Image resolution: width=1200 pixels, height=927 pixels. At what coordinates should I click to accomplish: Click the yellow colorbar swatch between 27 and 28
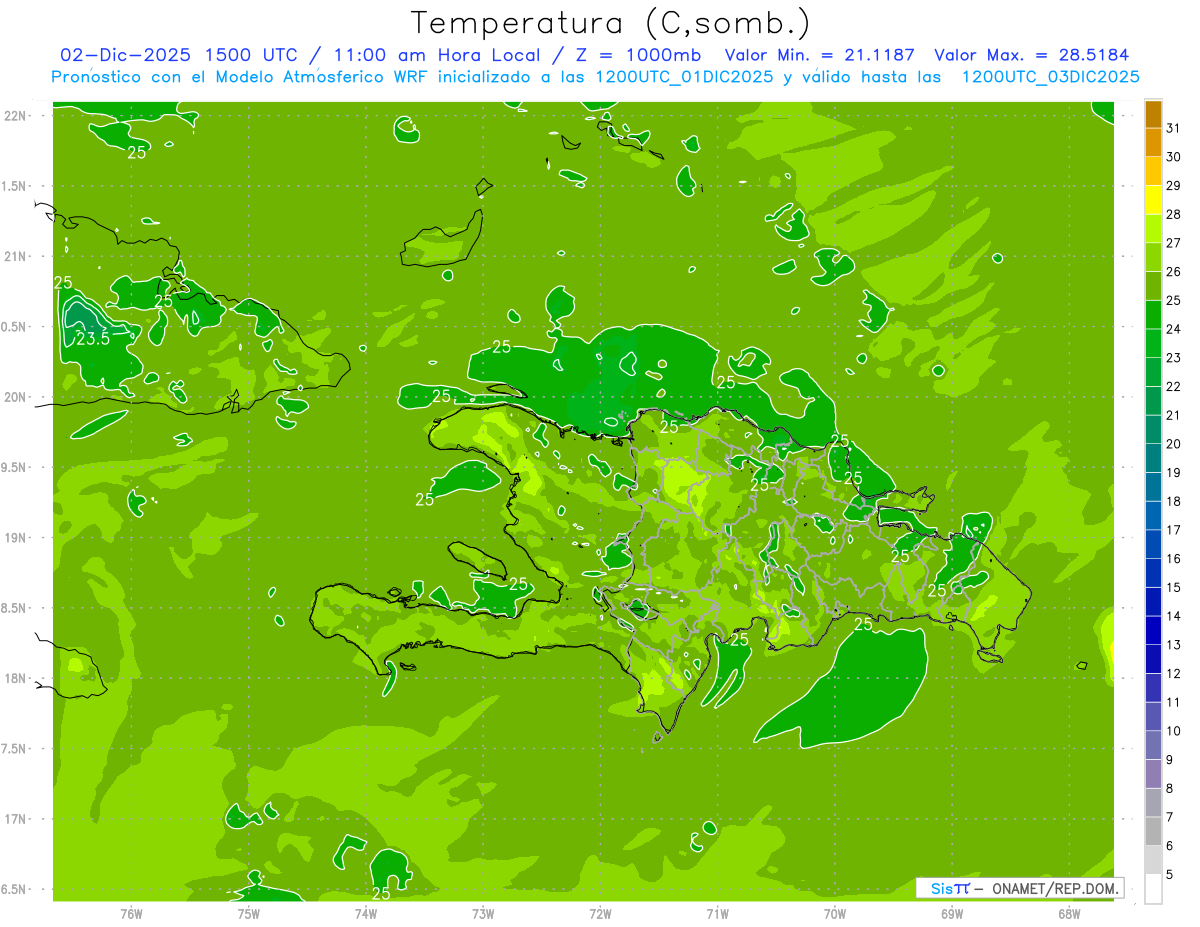[1153, 229]
